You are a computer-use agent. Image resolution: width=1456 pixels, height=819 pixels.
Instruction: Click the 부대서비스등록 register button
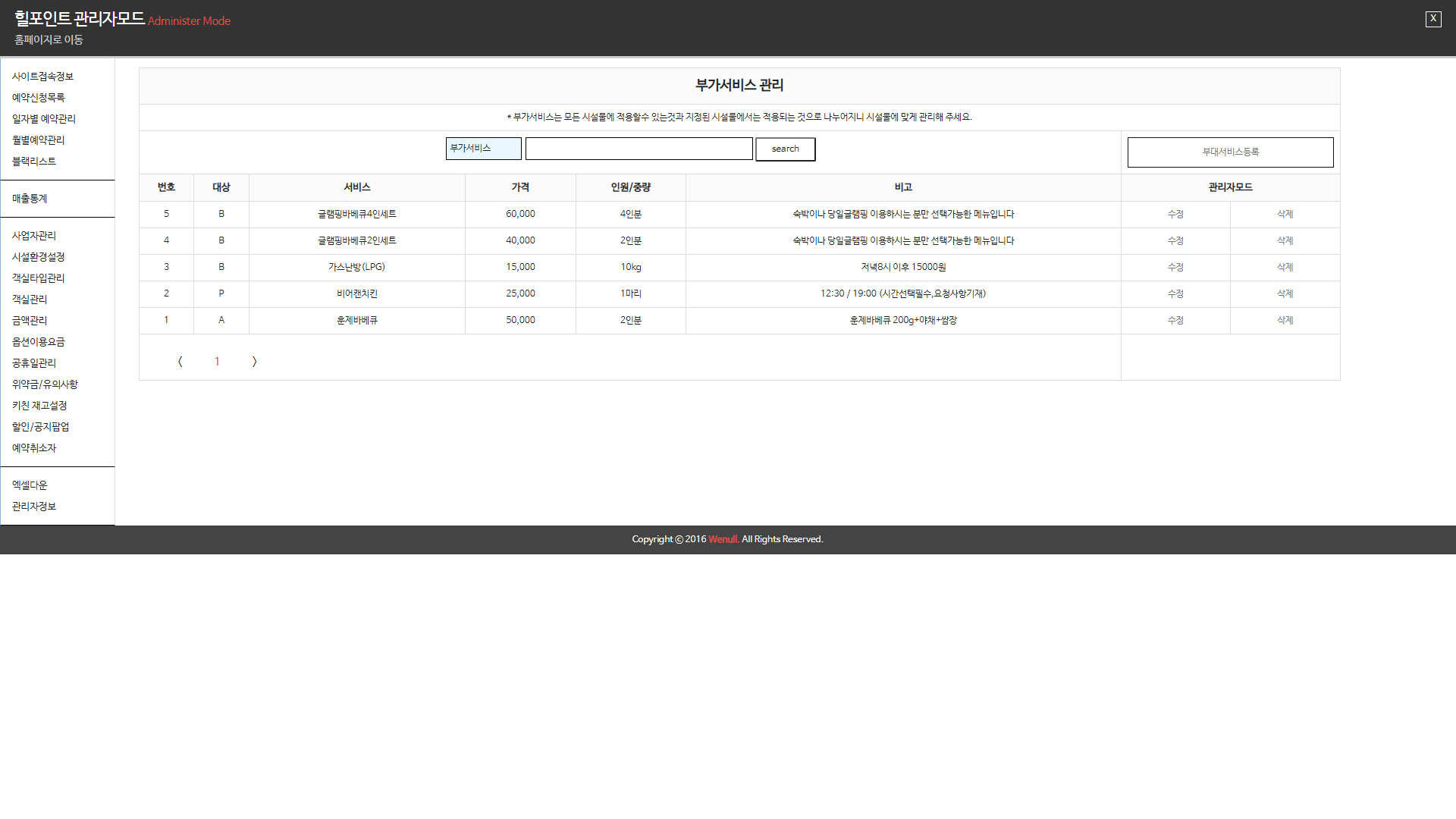click(1230, 152)
